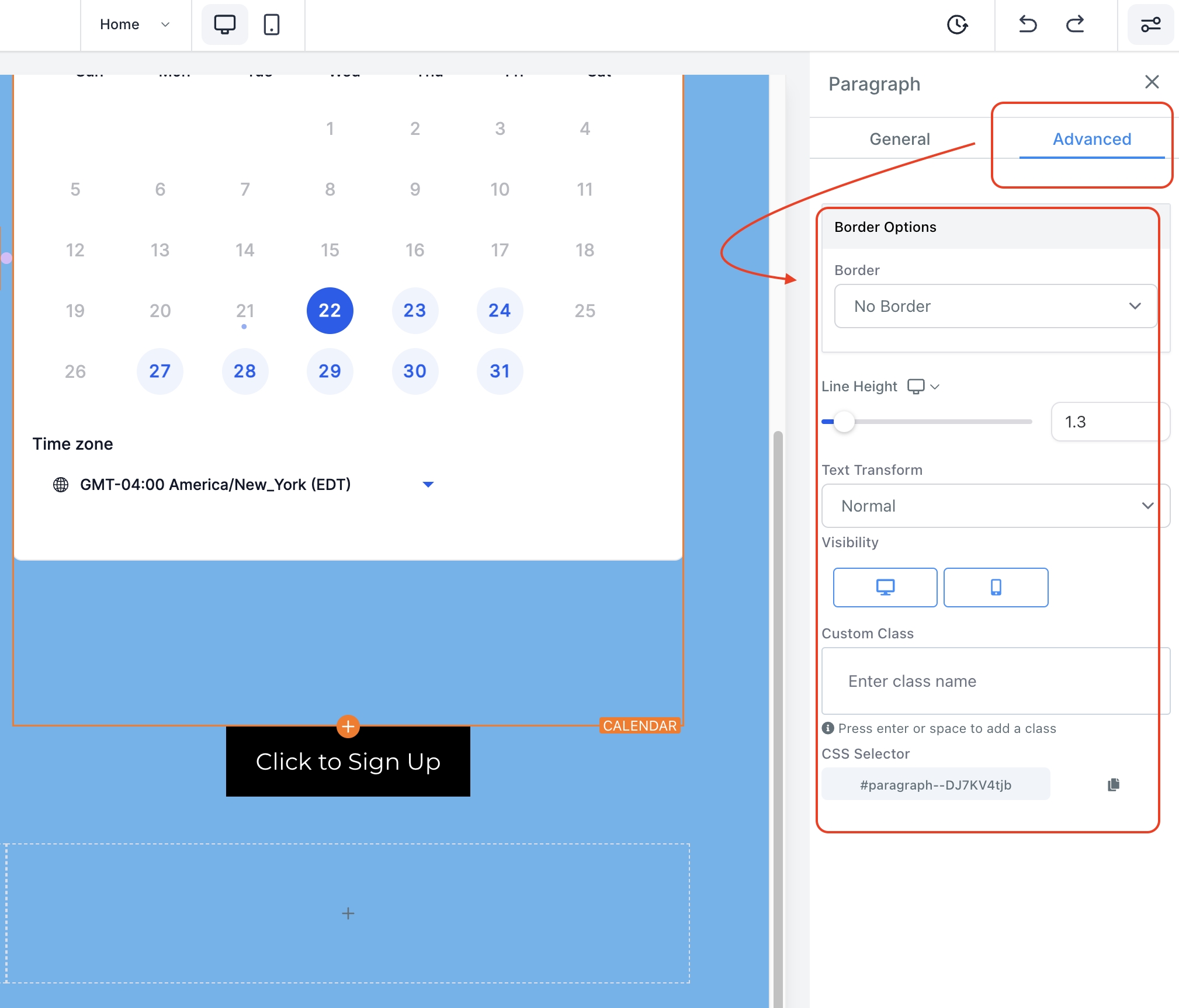Click the orange plus add-element icon
This screenshot has width=1179, height=1008.
click(x=348, y=727)
